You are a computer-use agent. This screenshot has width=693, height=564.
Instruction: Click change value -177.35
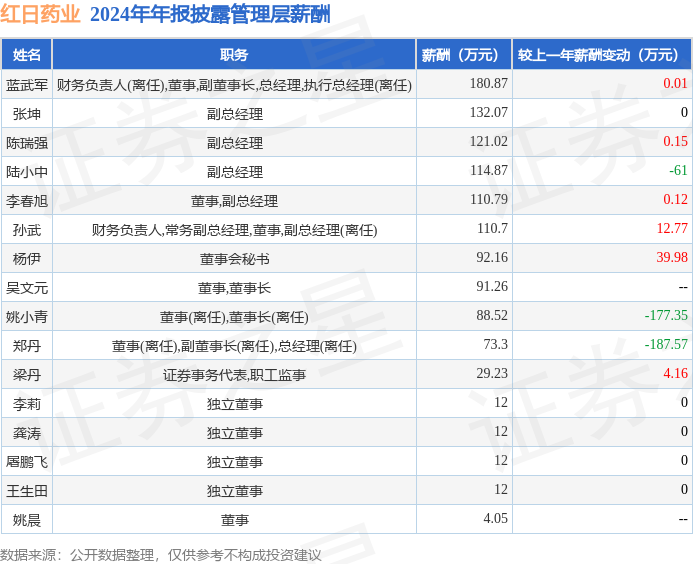[x=666, y=315]
